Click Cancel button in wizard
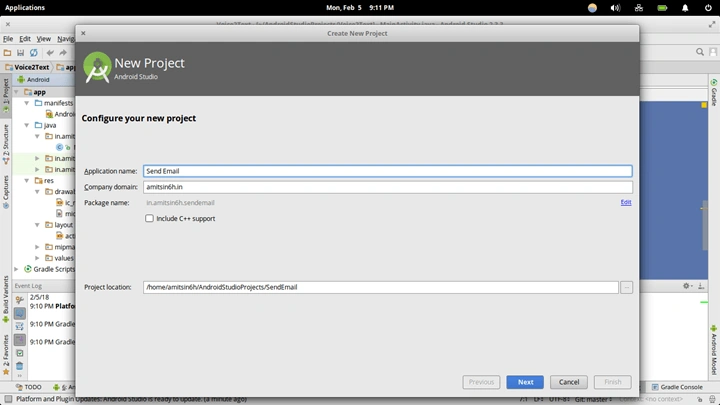720x405 pixels. tap(569, 382)
